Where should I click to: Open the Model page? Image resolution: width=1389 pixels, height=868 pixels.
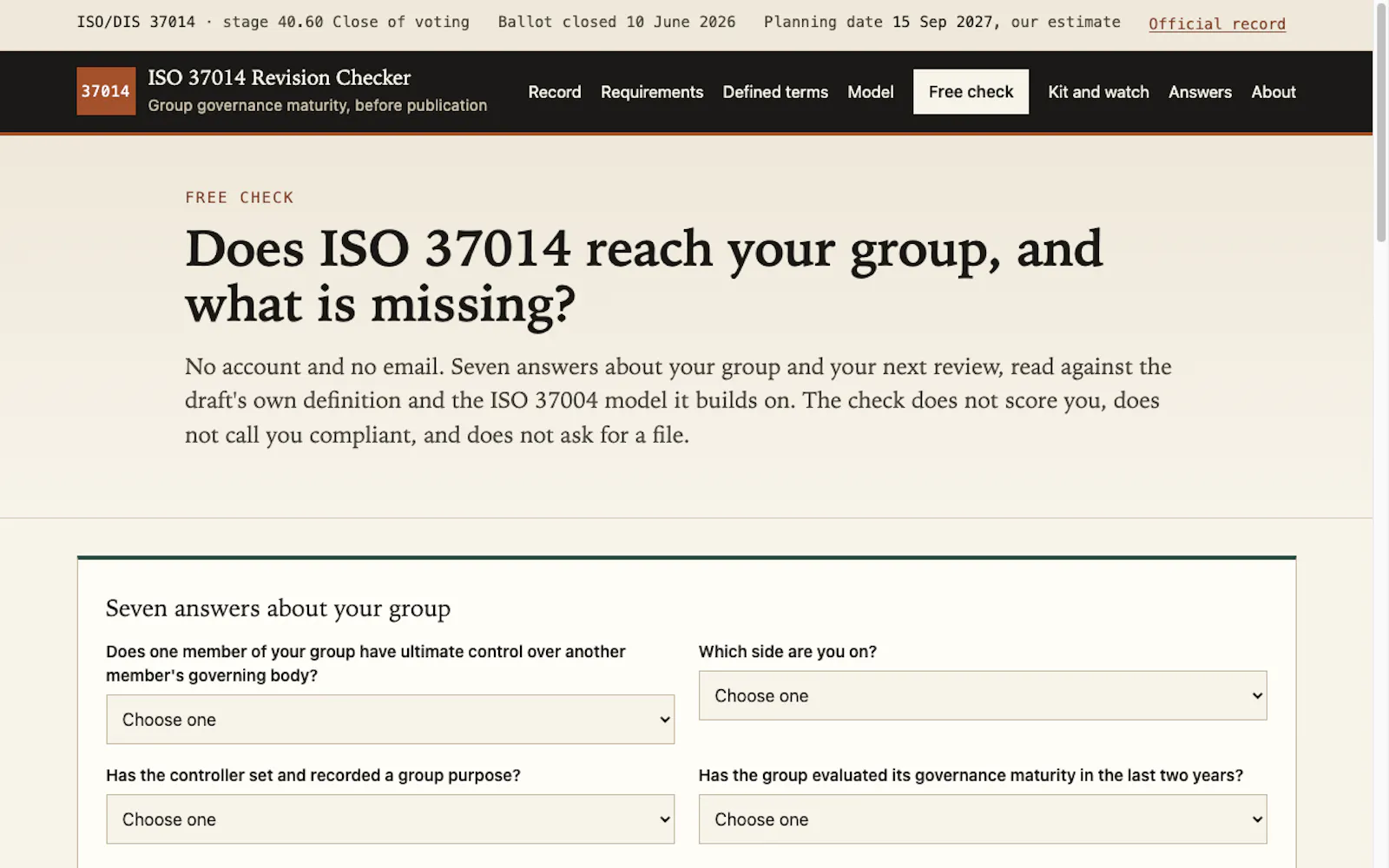point(870,92)
